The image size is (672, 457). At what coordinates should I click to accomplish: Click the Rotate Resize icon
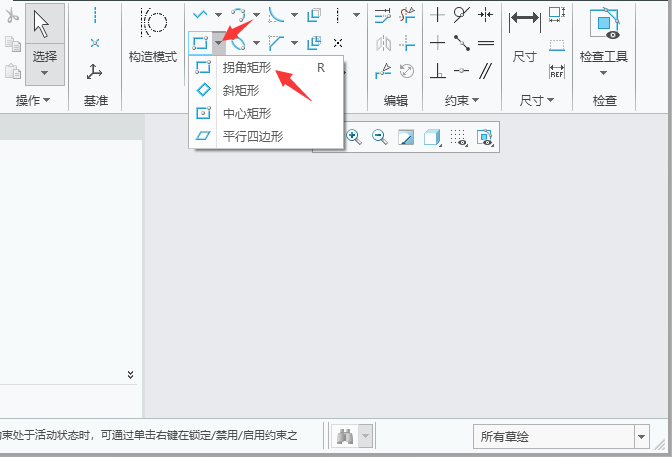coord(407,71)
